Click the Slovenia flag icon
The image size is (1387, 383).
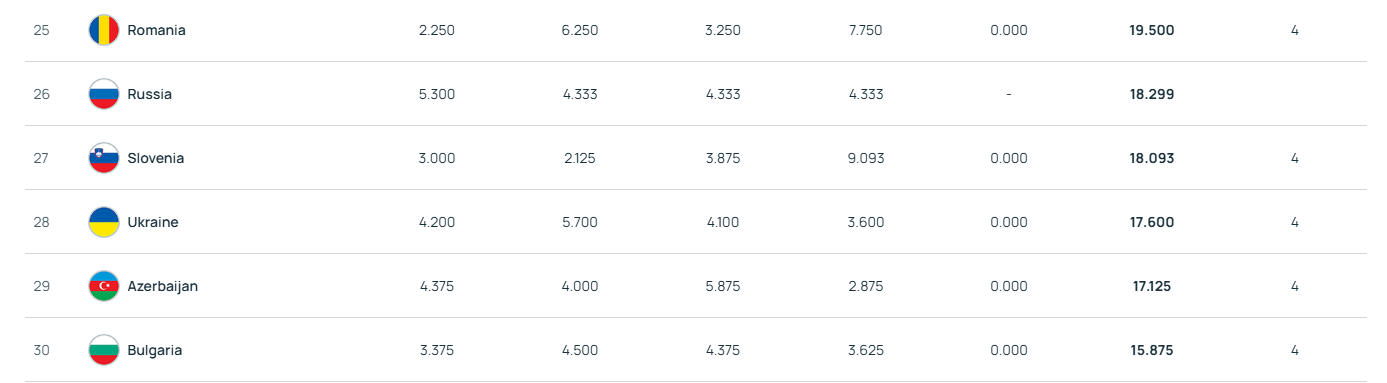click(x=104, y=158)
